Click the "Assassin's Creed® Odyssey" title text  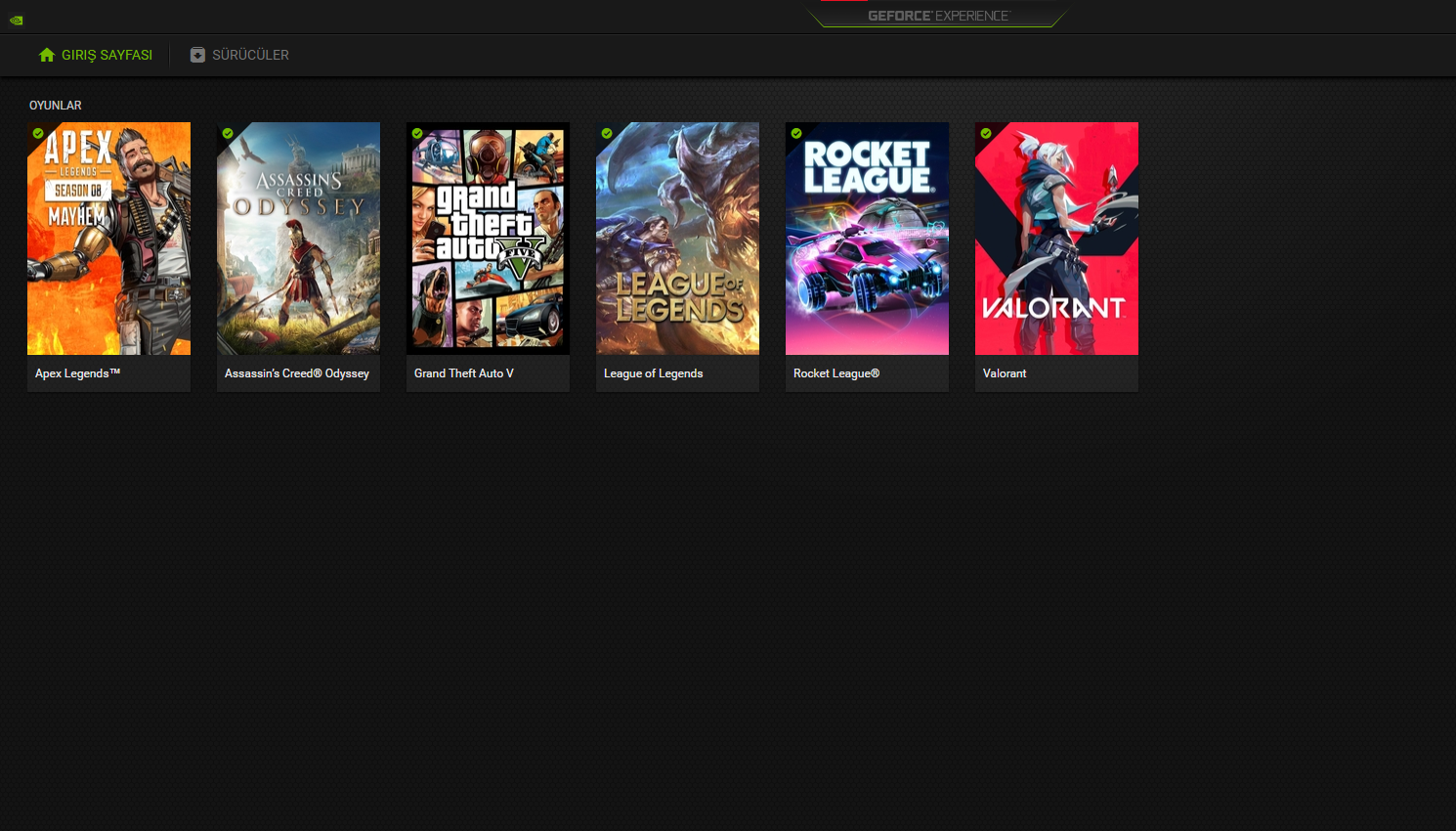pos(297,373)
